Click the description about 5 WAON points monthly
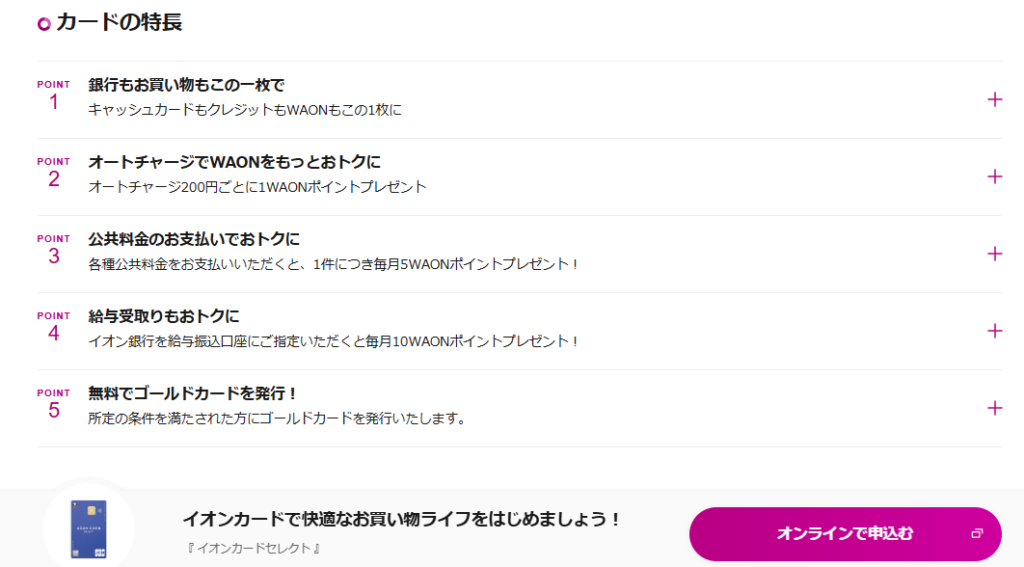Screen dimensions: 1024x567 coord(334,265)
